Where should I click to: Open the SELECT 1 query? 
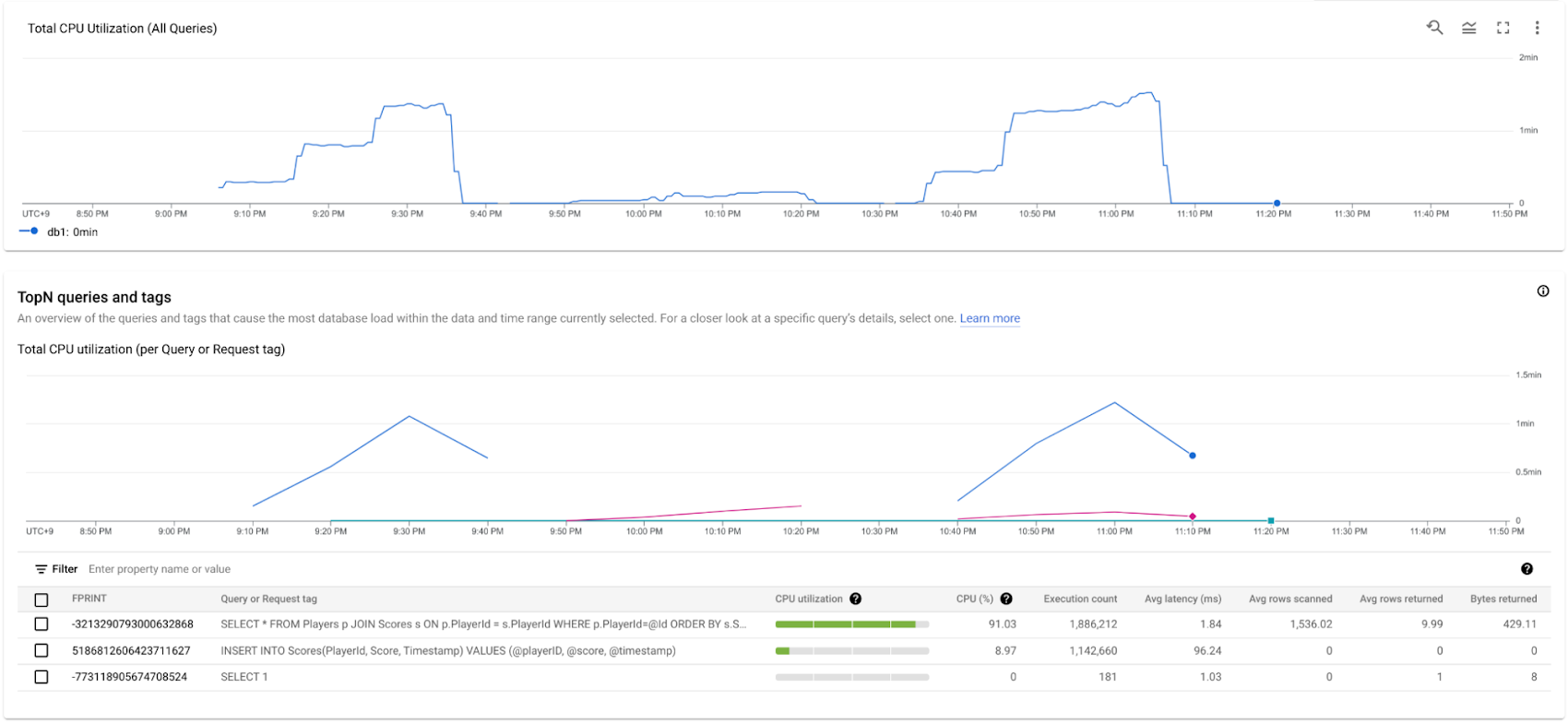[244, 677]
